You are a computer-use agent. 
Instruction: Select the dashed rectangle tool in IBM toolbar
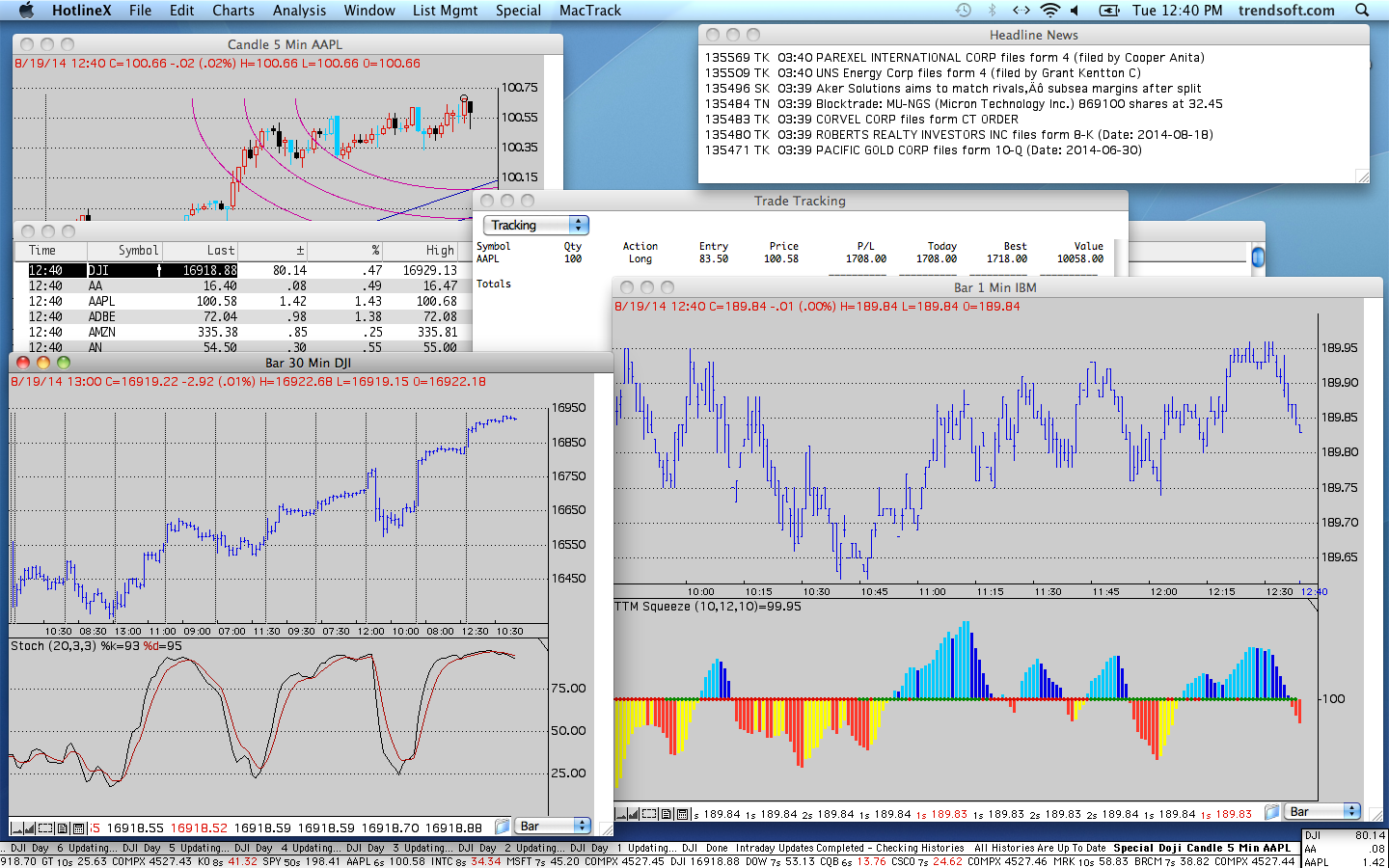tap(650, 814)
